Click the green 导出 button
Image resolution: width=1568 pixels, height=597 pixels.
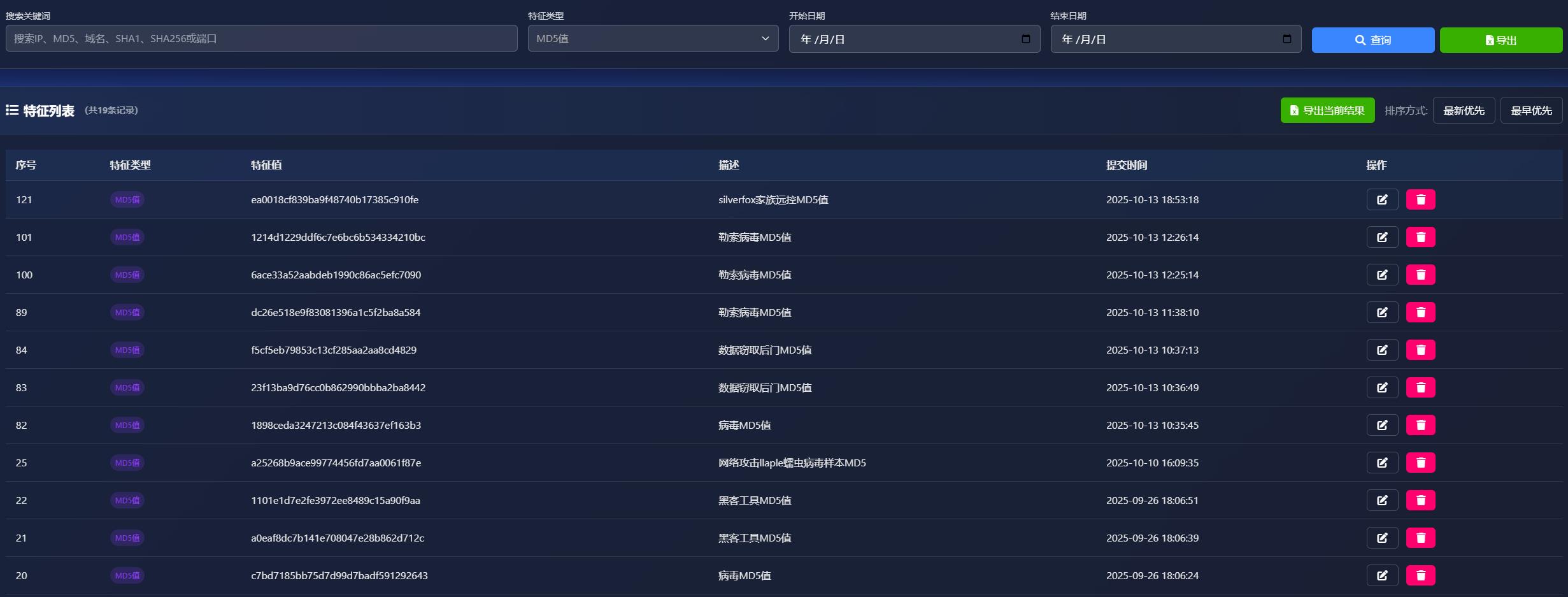1500,40
